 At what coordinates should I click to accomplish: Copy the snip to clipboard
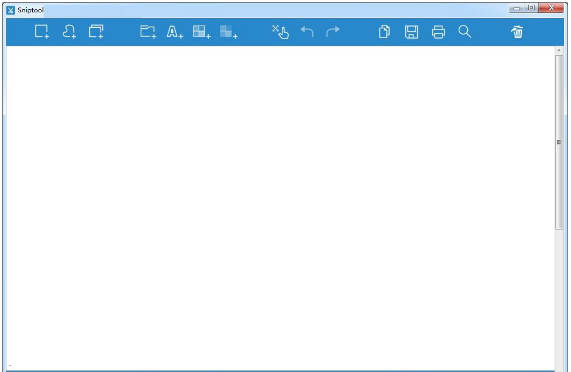click(384, 32)
